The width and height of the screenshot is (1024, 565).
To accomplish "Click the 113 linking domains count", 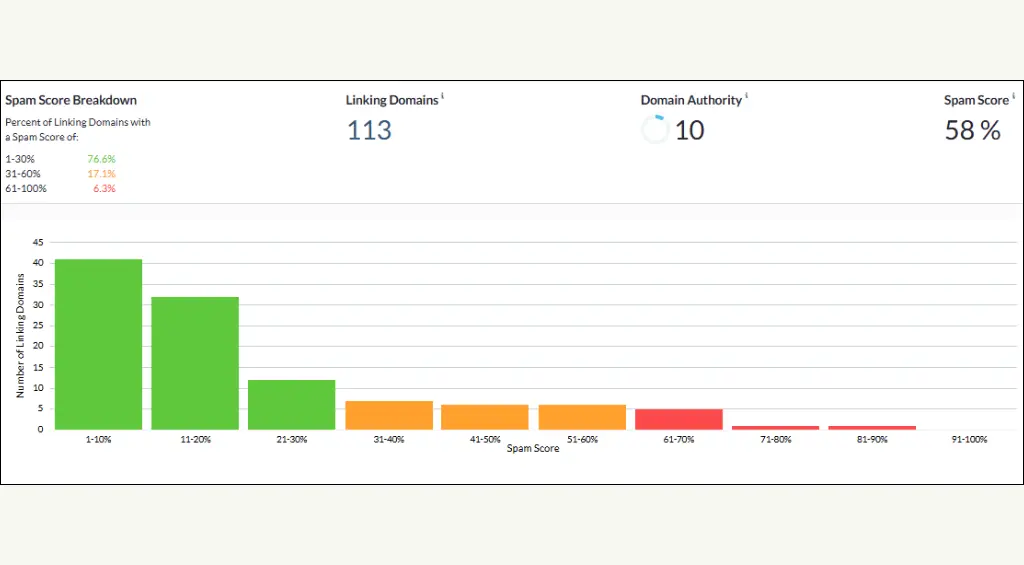I will pos(369,130).
